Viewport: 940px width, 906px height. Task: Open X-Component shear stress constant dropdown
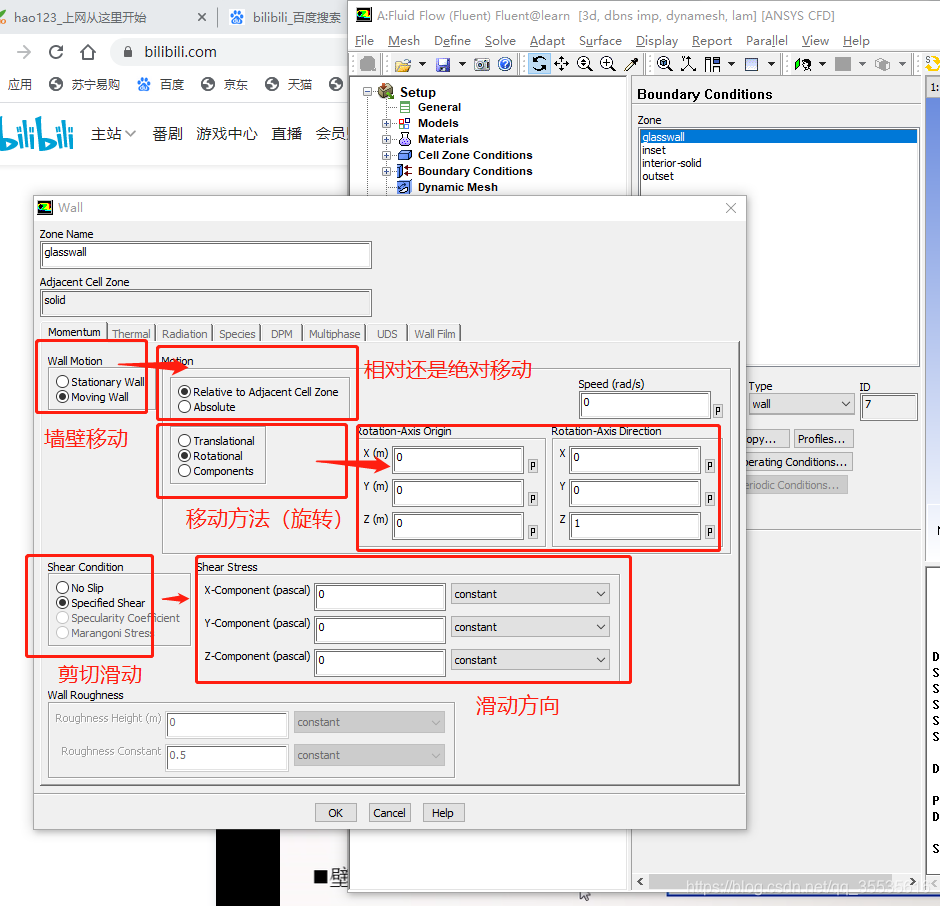[x=530, y=594]
